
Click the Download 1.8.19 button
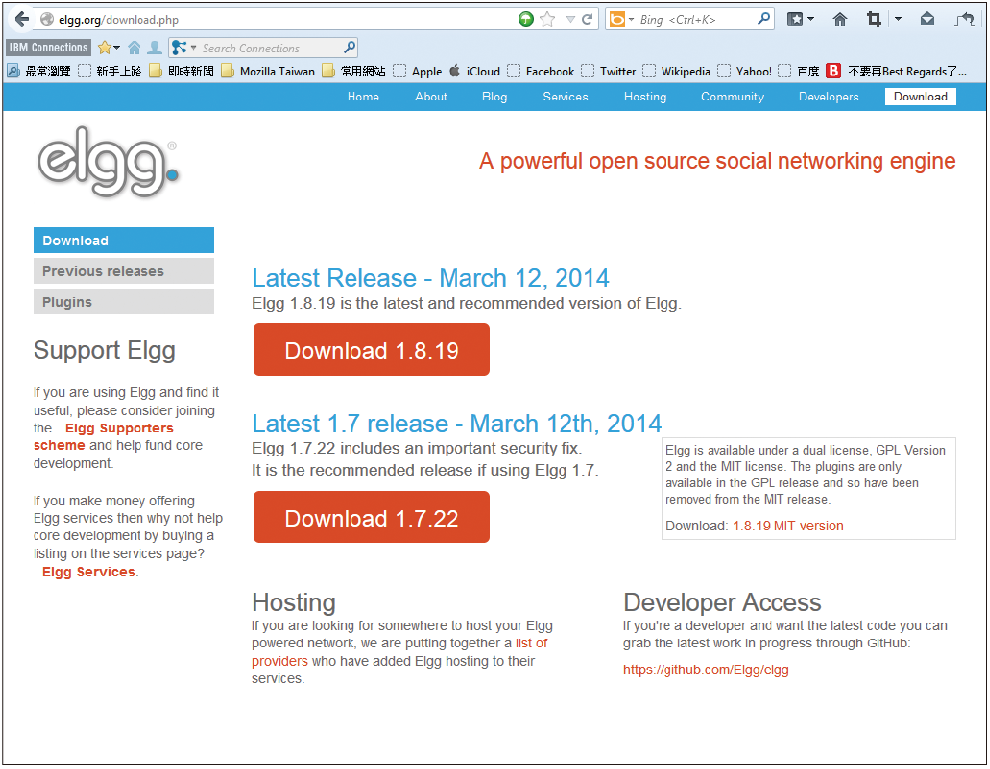(x=372, y=350)
